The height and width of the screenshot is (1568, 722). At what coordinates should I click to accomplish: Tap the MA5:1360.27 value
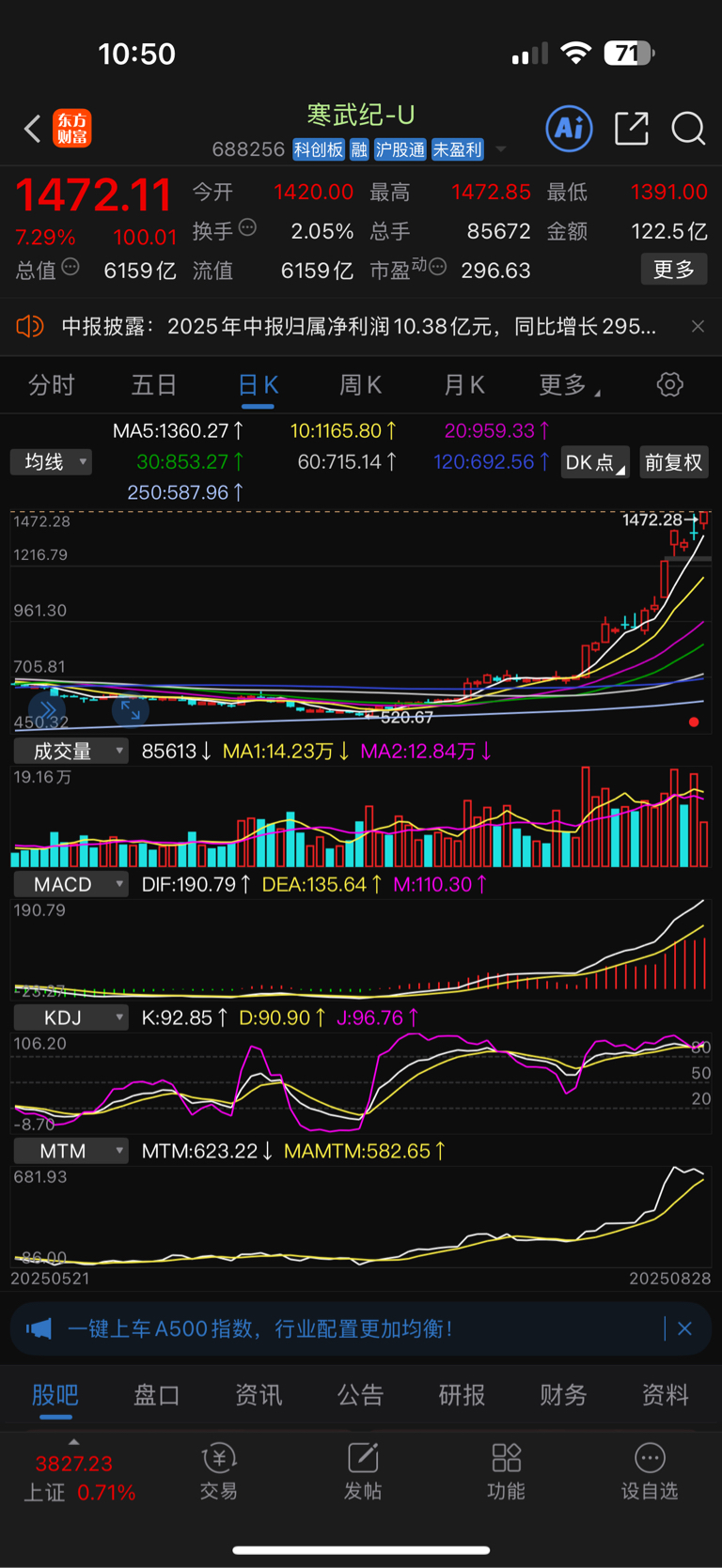(x=178, y=430)
